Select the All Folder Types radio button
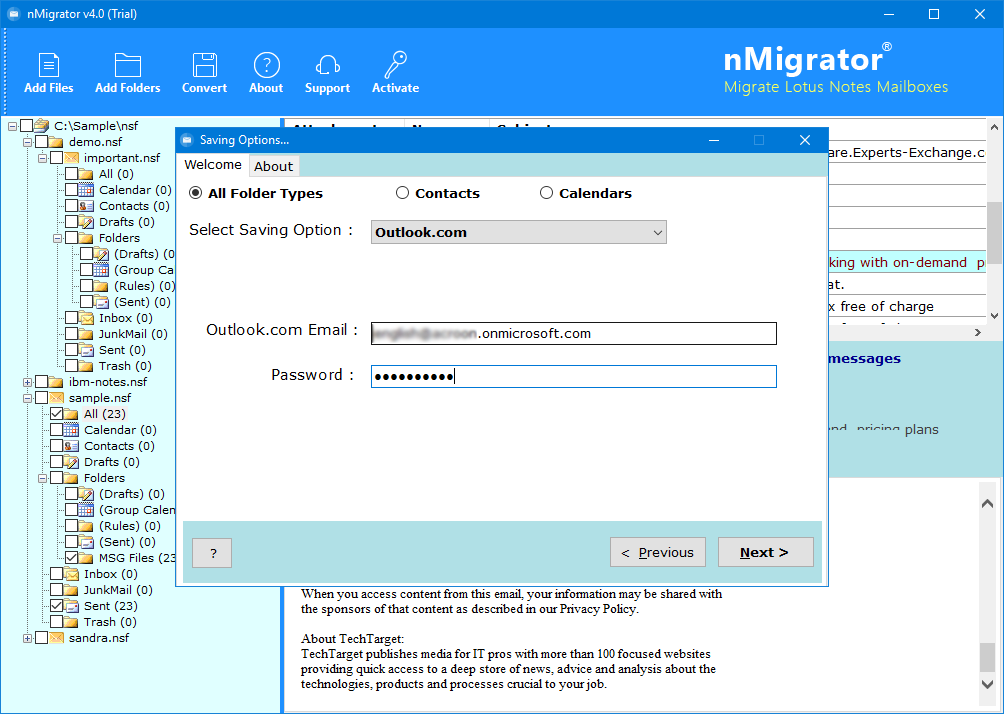 (x=195, y=193)
